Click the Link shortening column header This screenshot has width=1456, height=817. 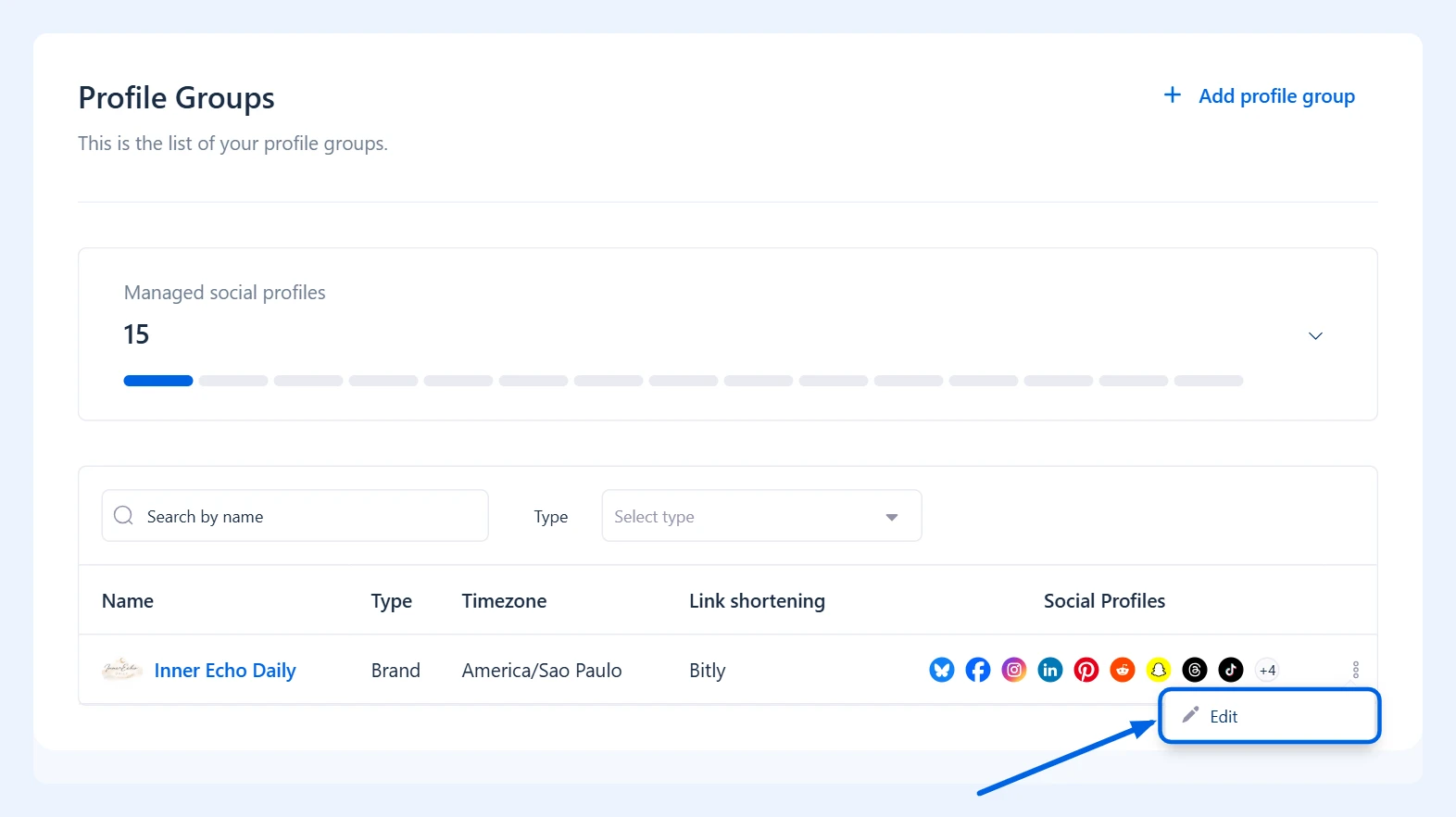[x=757, y=601]
